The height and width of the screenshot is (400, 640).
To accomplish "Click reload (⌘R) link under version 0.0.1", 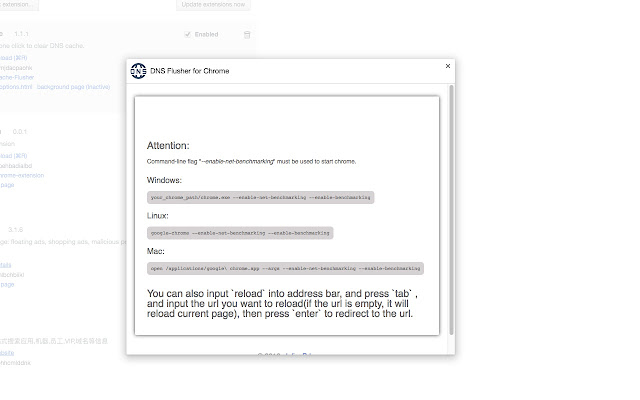I will tap(13, 156).
